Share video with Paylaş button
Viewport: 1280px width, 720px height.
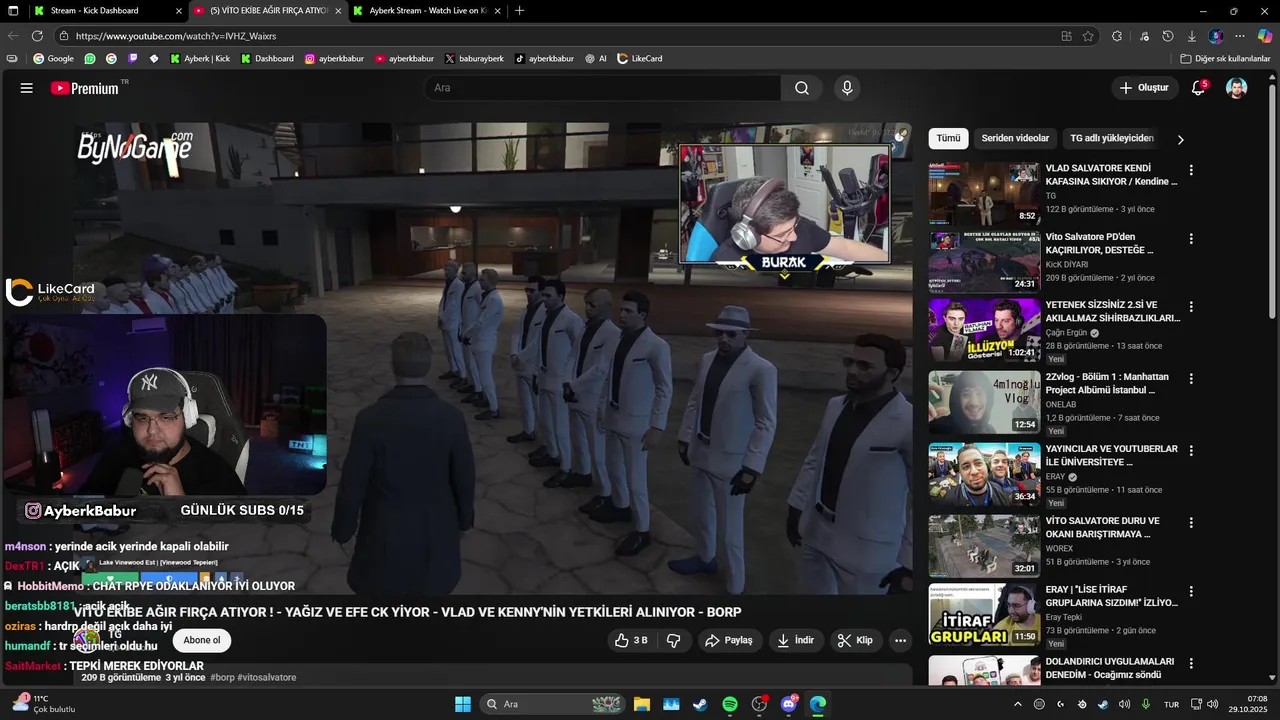click(728, 640)
